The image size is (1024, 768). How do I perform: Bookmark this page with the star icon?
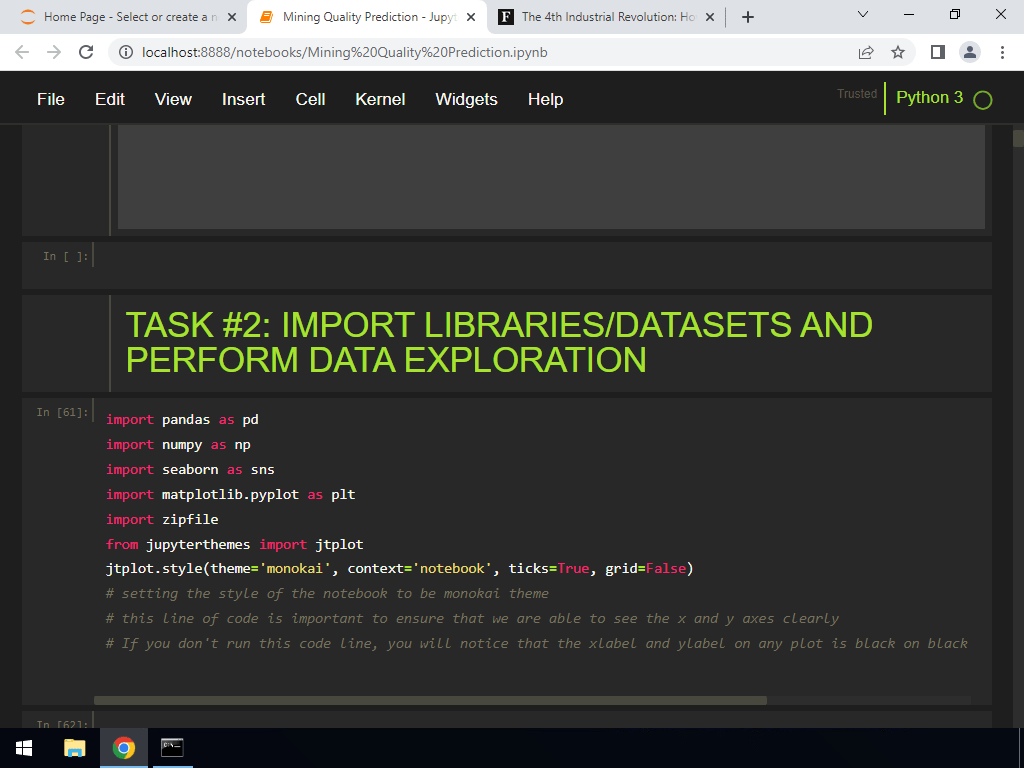tap(898, 52)
